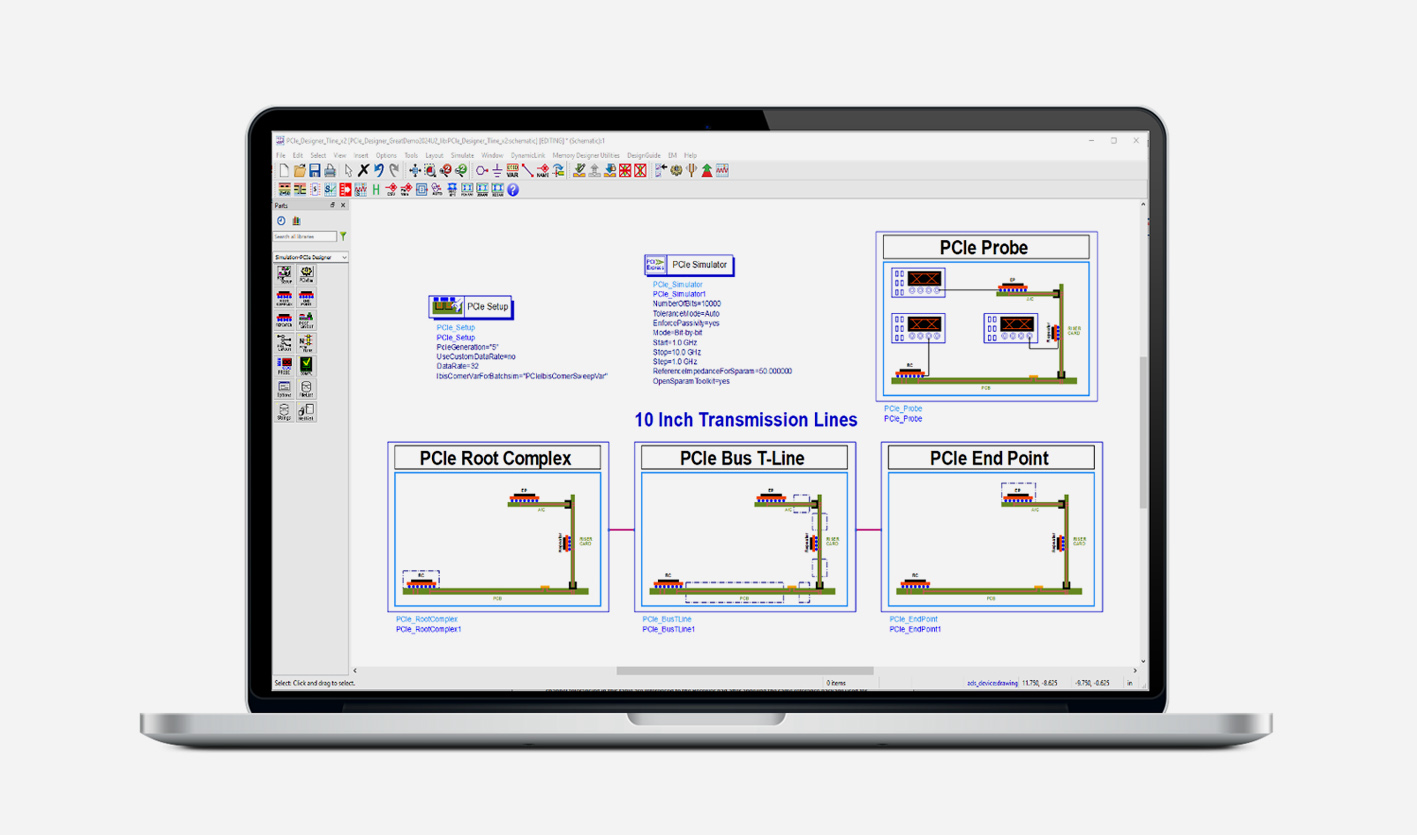
Task: Select the PCIe Probe part in the Parts panel
Action: 283,362
